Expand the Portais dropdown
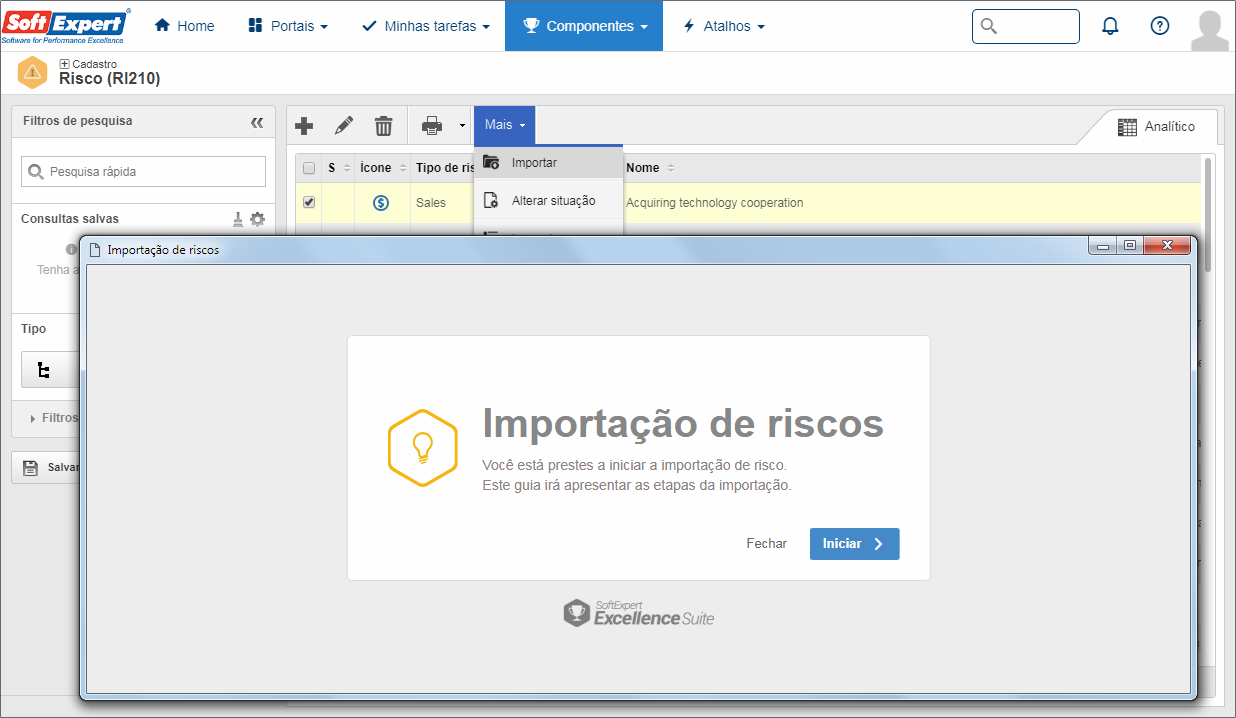Viewport: 1236px width, 718px height. click(x=287, y=26)
